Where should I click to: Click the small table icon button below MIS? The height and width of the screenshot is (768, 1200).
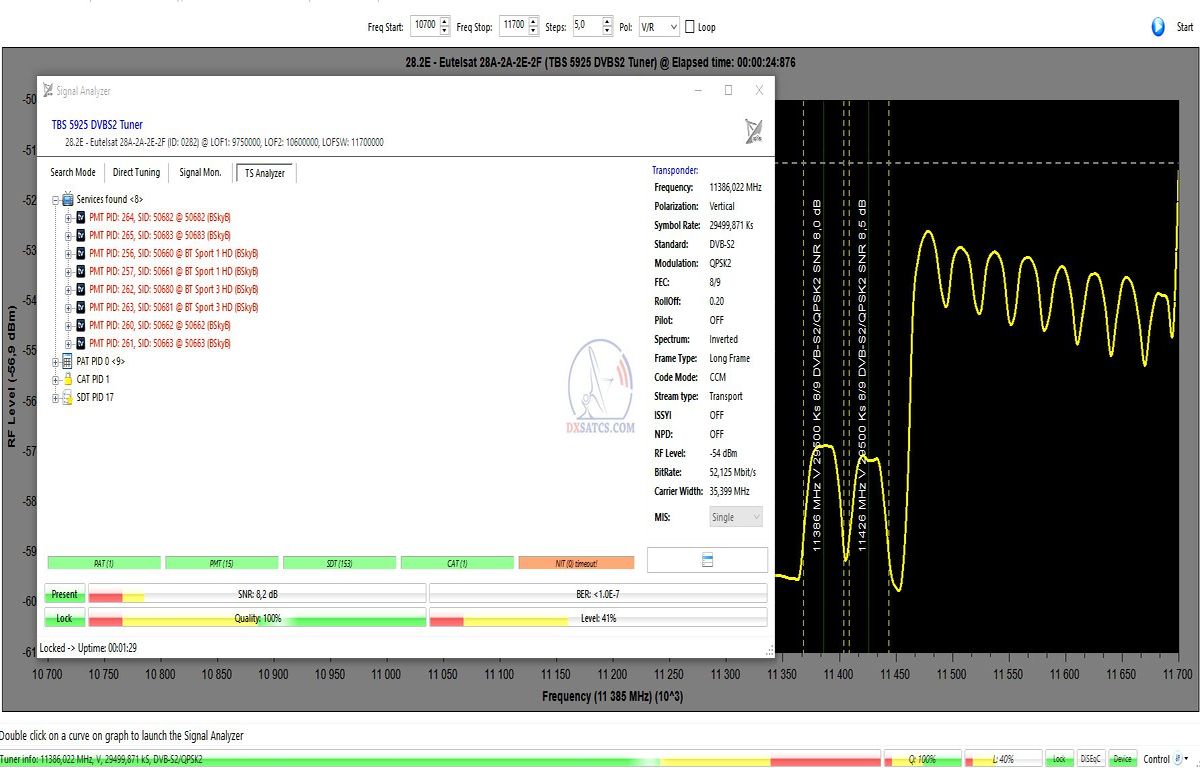coord(707,560)
